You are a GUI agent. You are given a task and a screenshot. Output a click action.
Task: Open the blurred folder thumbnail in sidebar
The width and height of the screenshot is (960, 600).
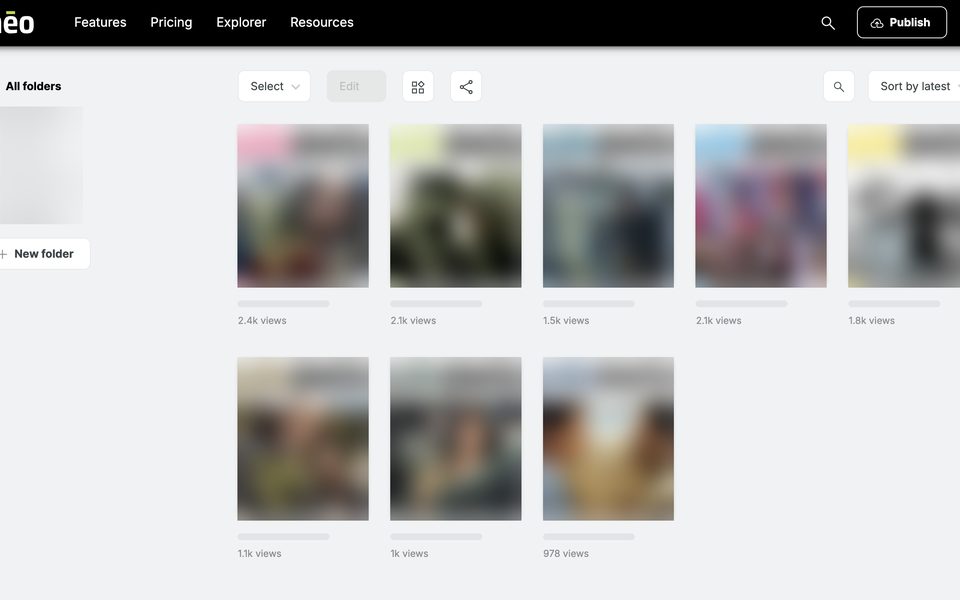[41, 165]
